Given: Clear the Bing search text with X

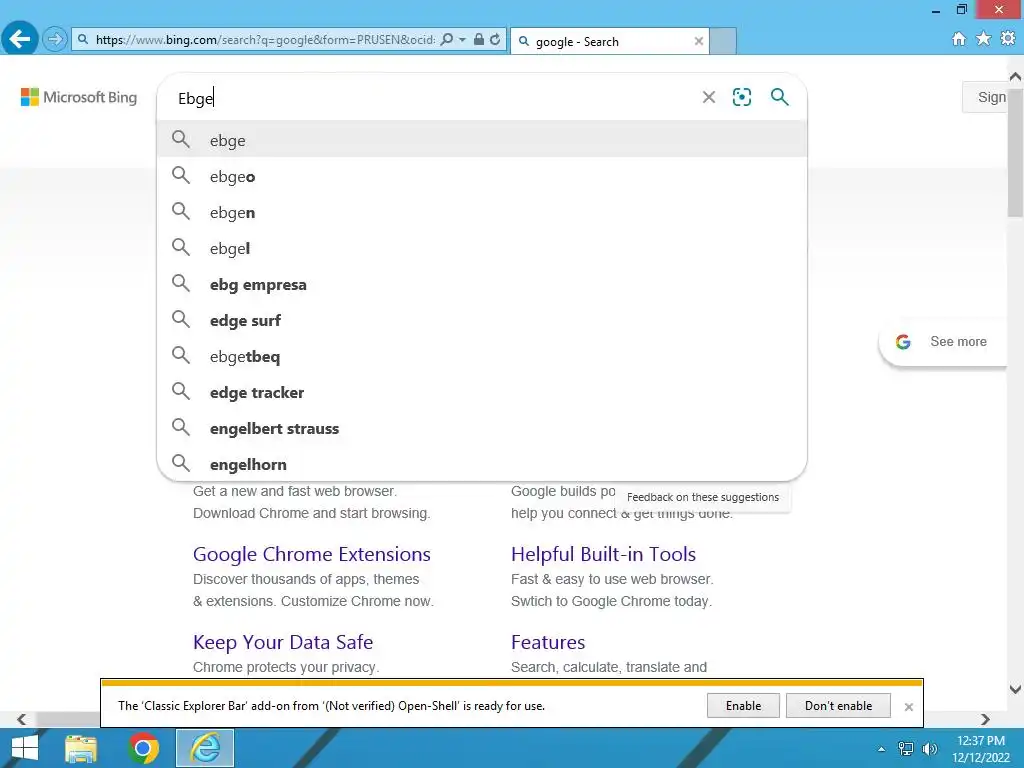Looking at the screenshot, I should click(x=709, y=97).
